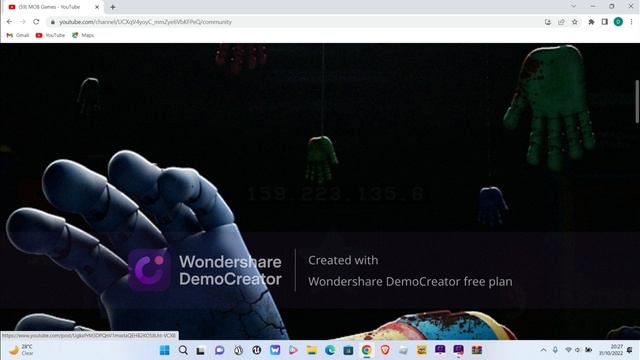Open the Windows Start menu
The width and height of the screenshot is (640, 360).
click(164, 350)
